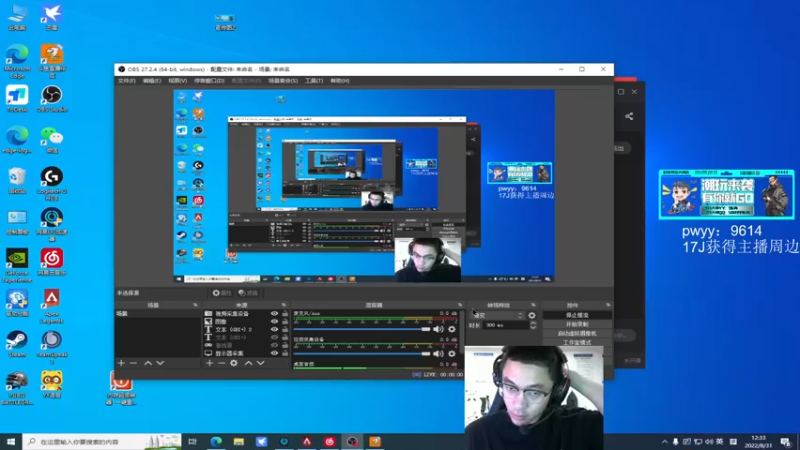800x450 pixels.
Task: Hide the 视频采集设备 source with its eye icon
Action: (274, 314)
